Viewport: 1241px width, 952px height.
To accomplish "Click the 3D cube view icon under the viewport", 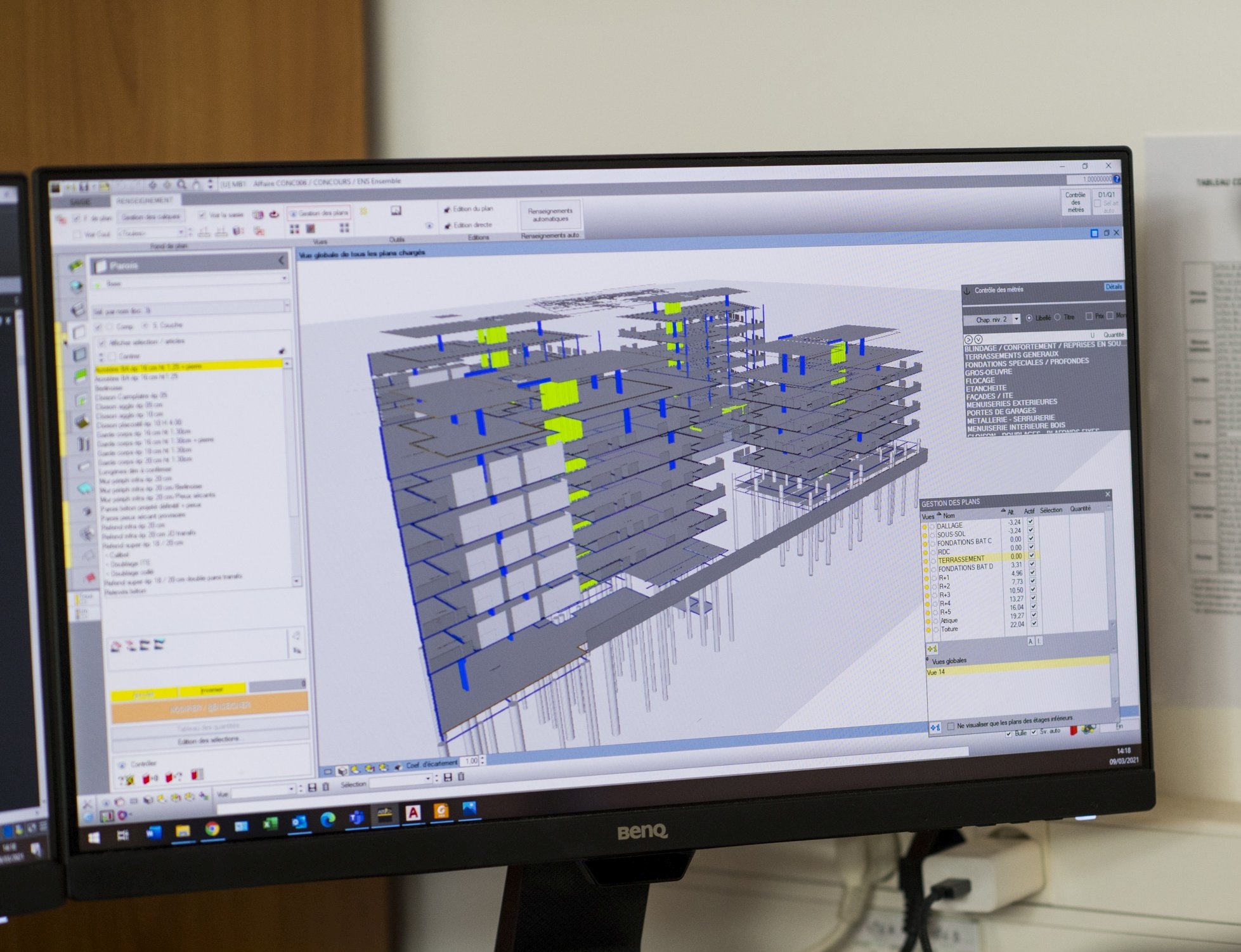I will [342, 771].
